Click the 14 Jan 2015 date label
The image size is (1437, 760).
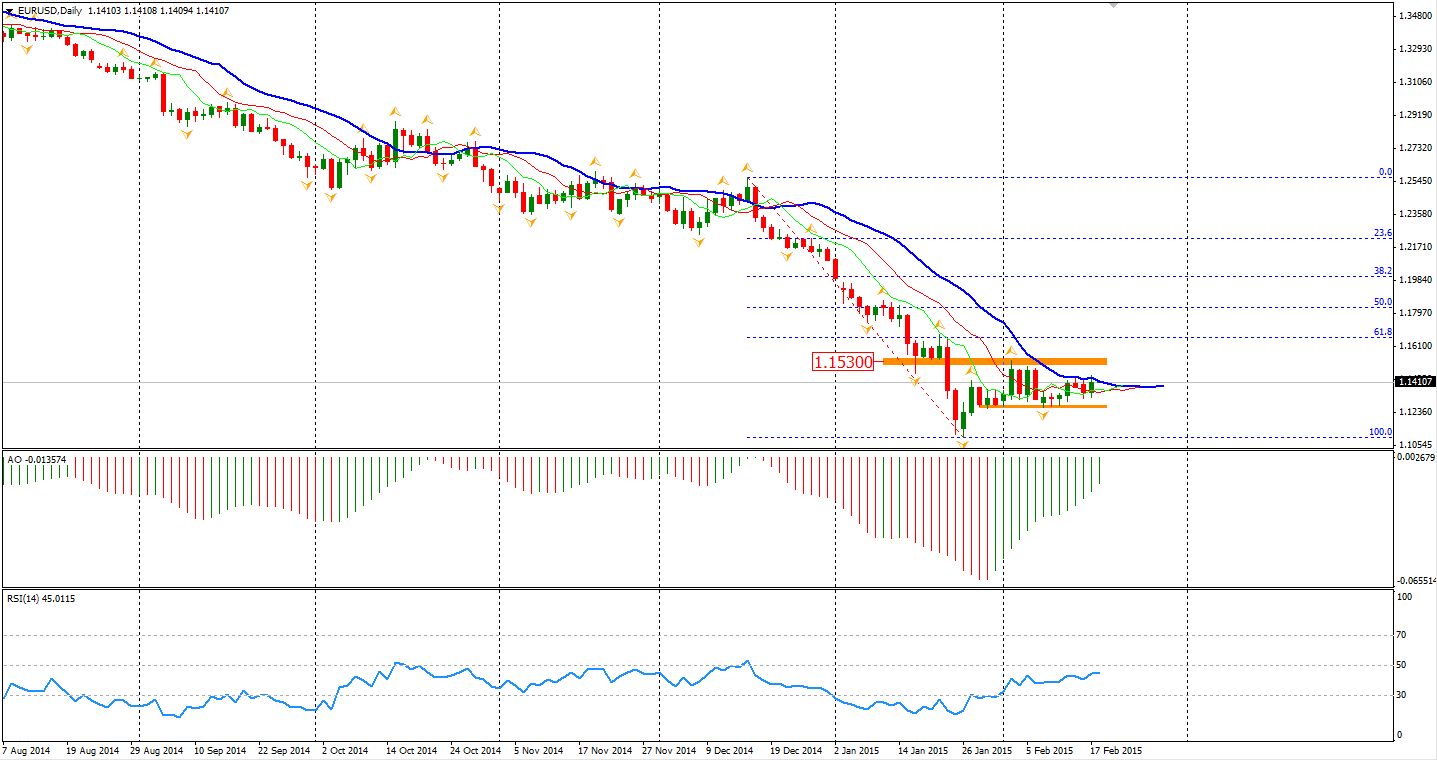point(923,749)
